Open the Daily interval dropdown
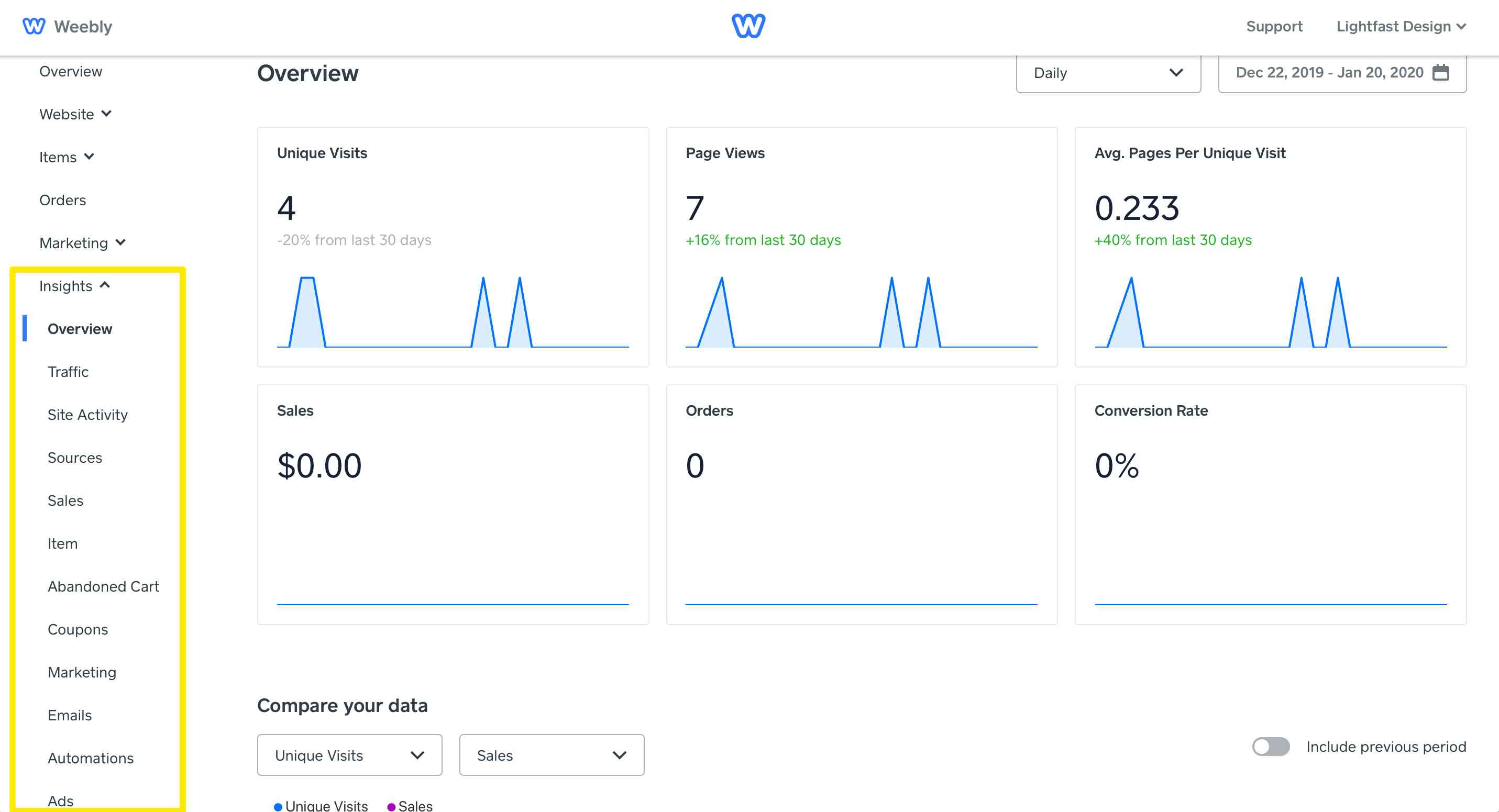 coord(1108,73)
